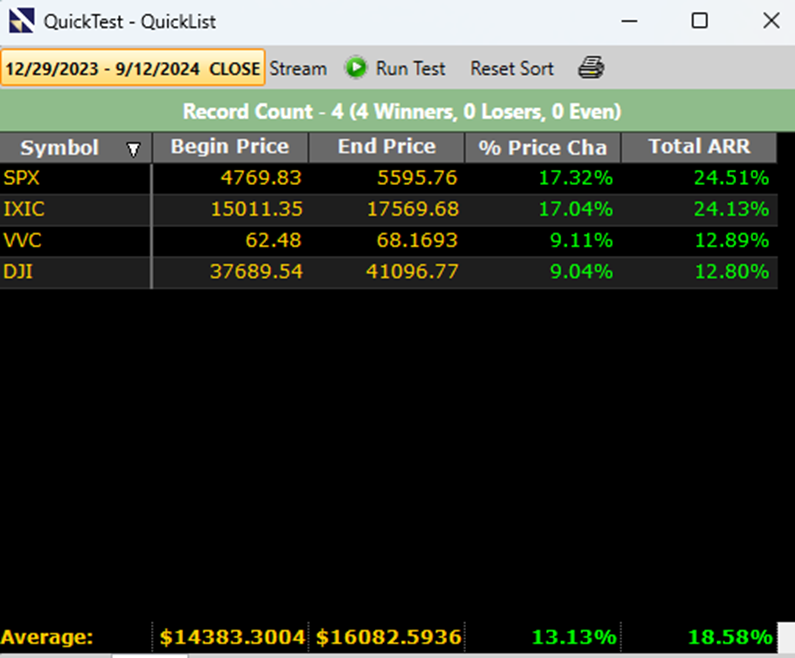The width and height of the screenshot is (795, 658).
Task: Open the 12/29/2023 - 9/12/2024 date range selector
Action: (132, 69)
